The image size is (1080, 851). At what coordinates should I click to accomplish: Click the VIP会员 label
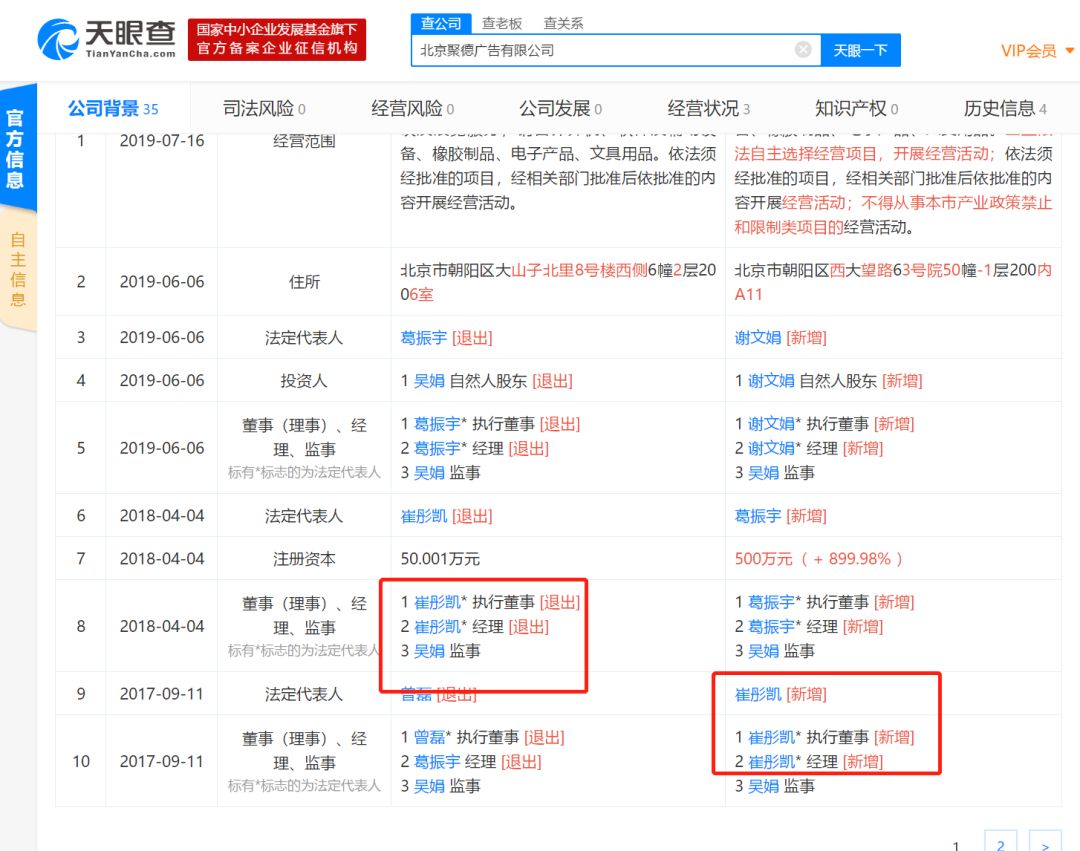(1028, 50)
